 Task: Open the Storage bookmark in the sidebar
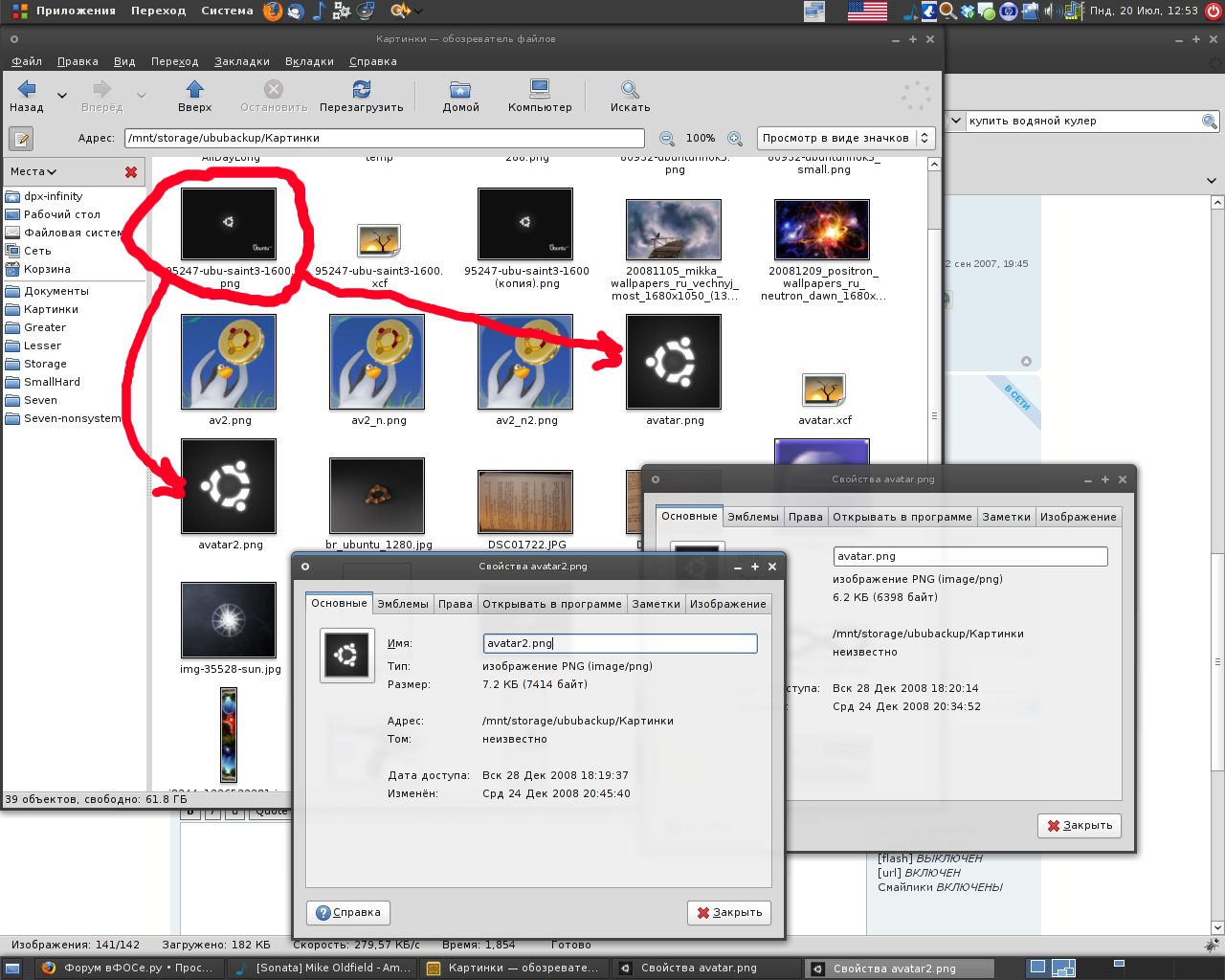pyautogui.click(x=45, y=364)
